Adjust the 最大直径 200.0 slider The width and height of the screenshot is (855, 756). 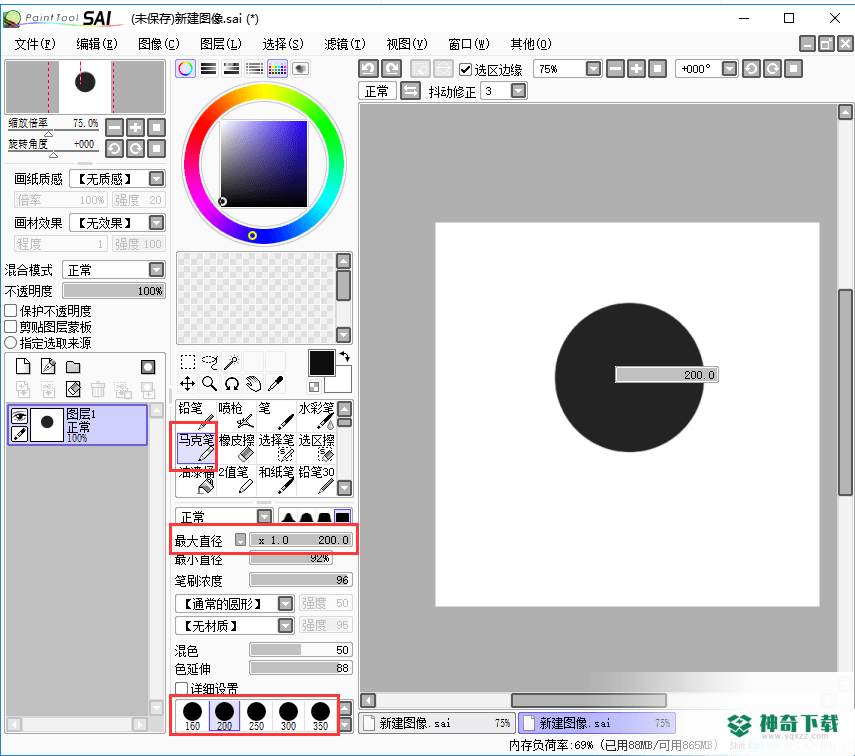[301, 540]
